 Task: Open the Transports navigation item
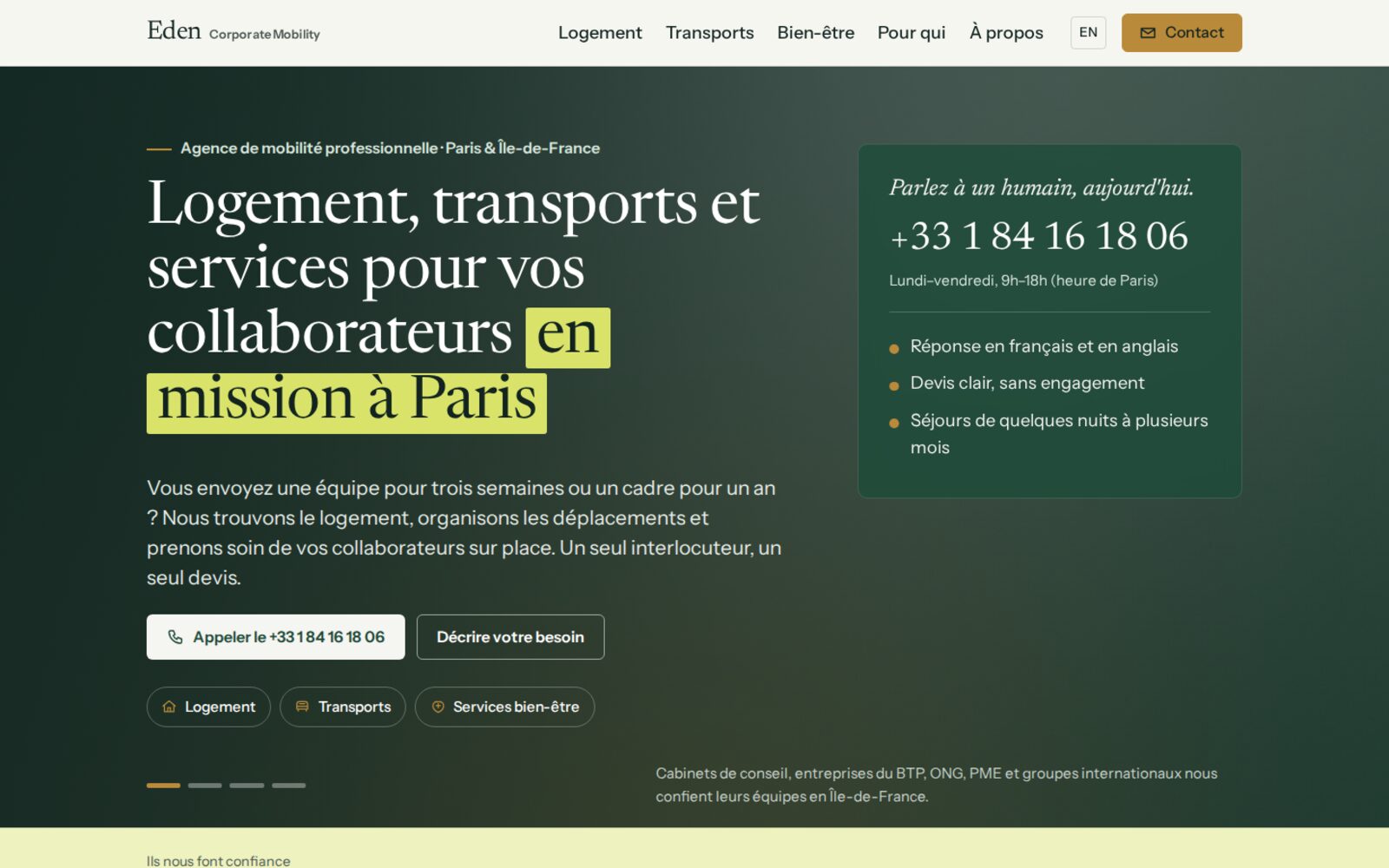pos(709,33)
